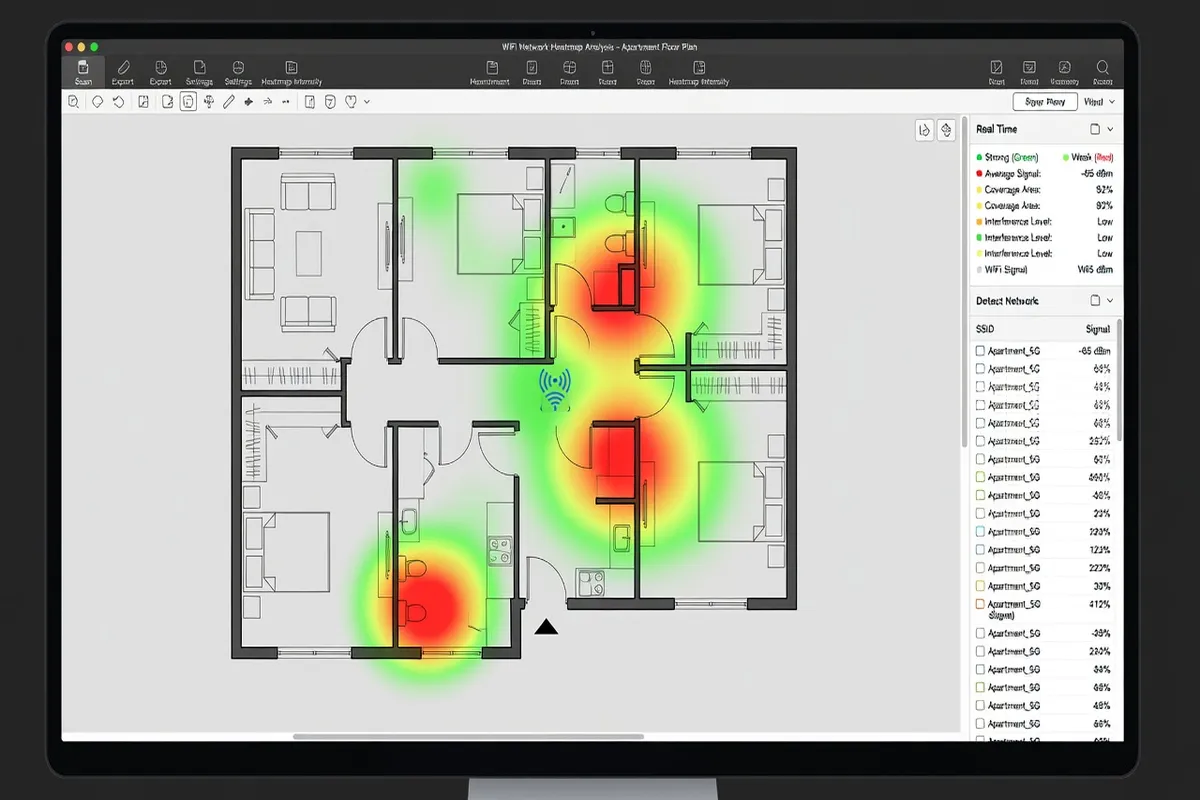Select the polygon shape tool in secondary toolbar
This screenshot has width=1200, height=800.
click(98, 101)
